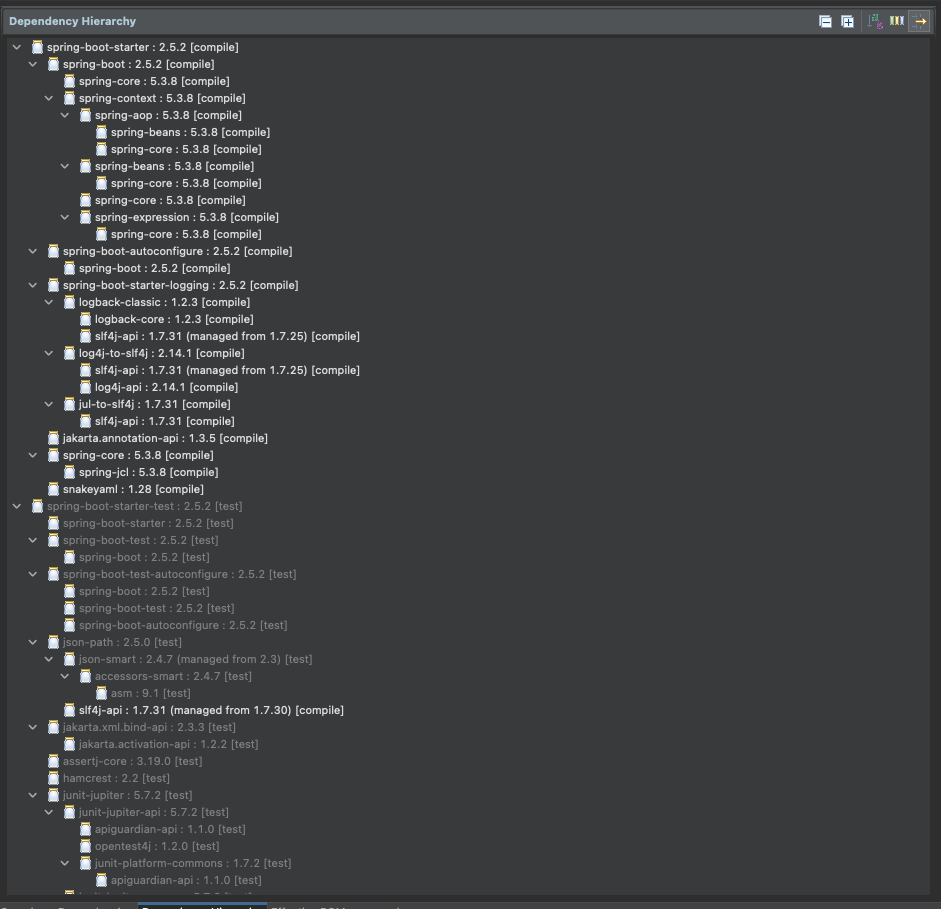
Task: Click the jar icon beside opentest4j : 1.2.0
Action: click(86, 847)
